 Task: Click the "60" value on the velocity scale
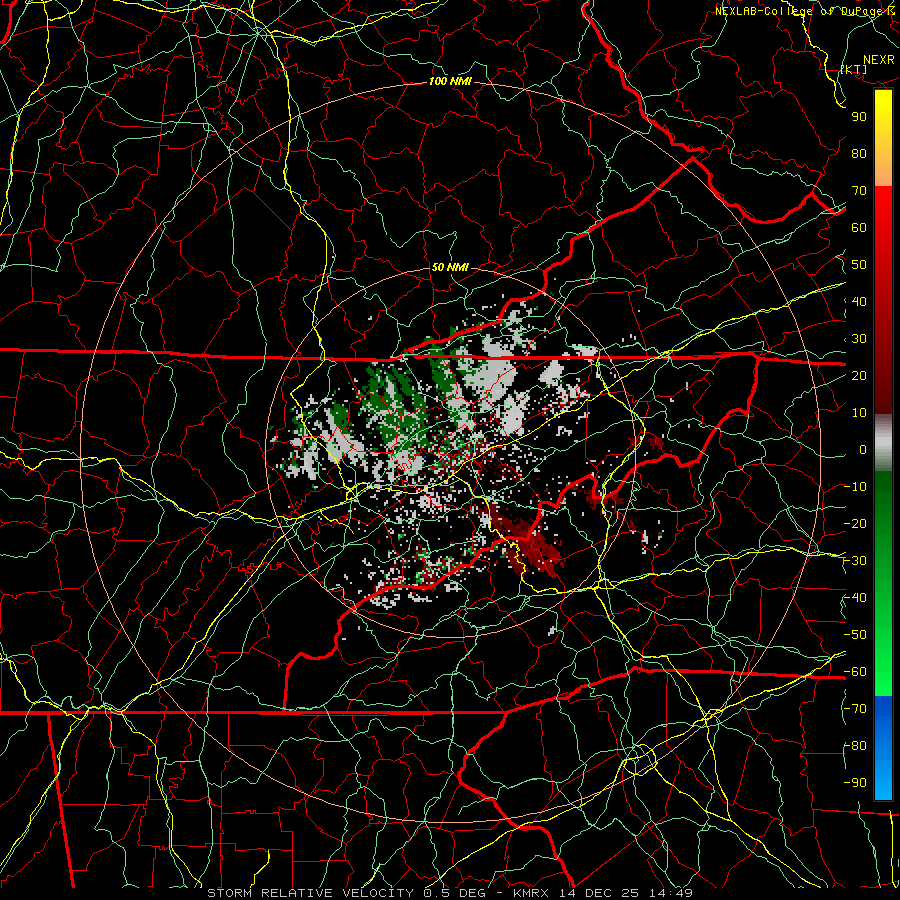(x=859, y=227)
